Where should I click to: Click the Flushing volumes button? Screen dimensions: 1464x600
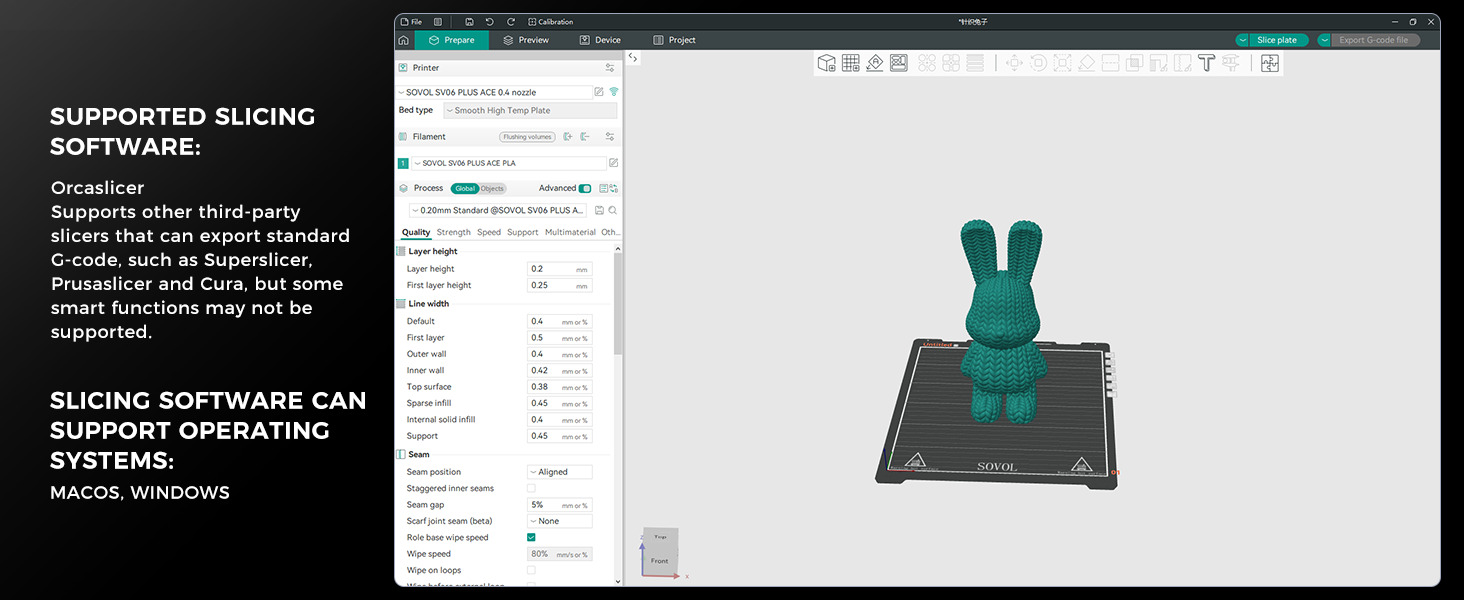[527, 137]
